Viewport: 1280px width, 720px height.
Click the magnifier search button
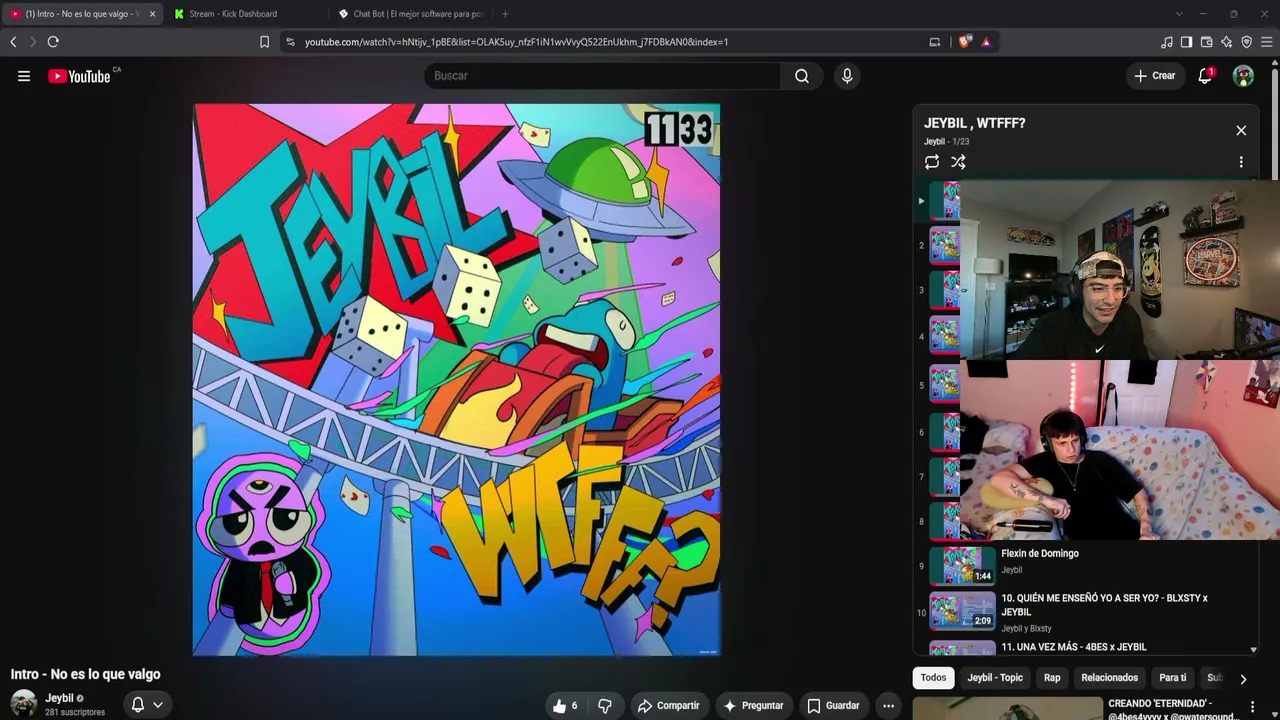802,76
